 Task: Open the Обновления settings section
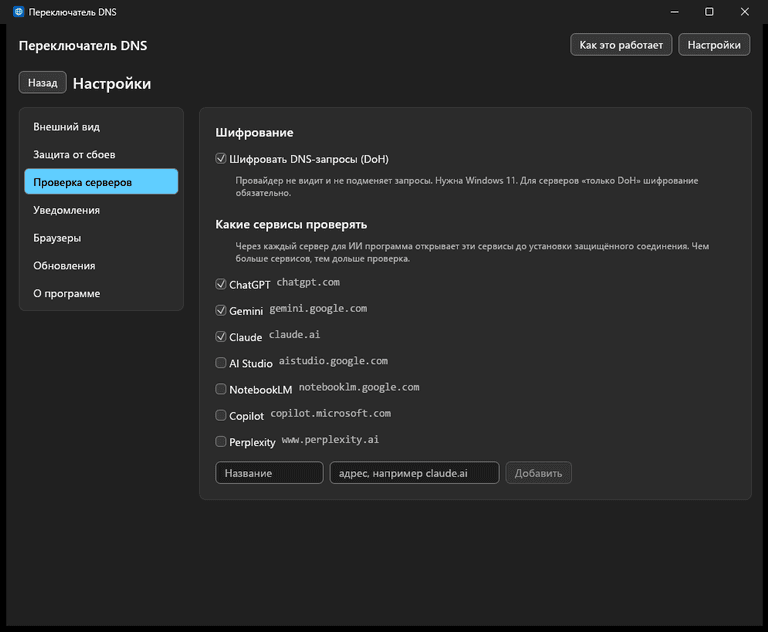point(101,266)
